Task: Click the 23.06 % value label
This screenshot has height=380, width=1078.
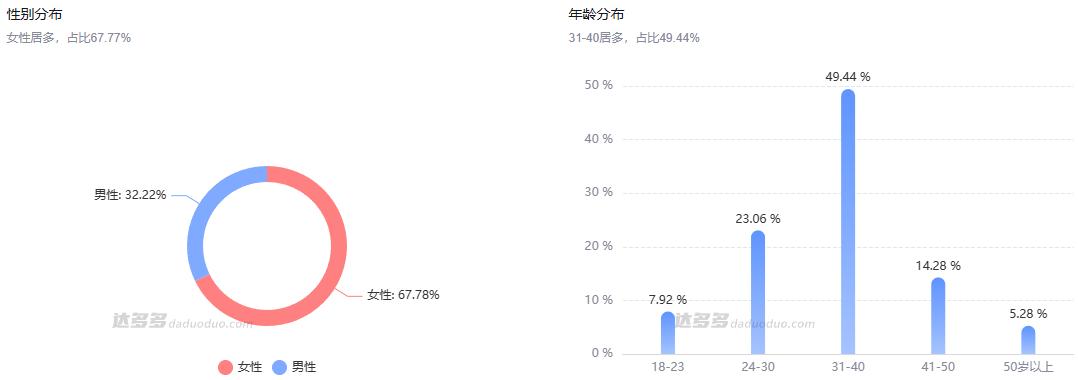Action: coord(758,219)
